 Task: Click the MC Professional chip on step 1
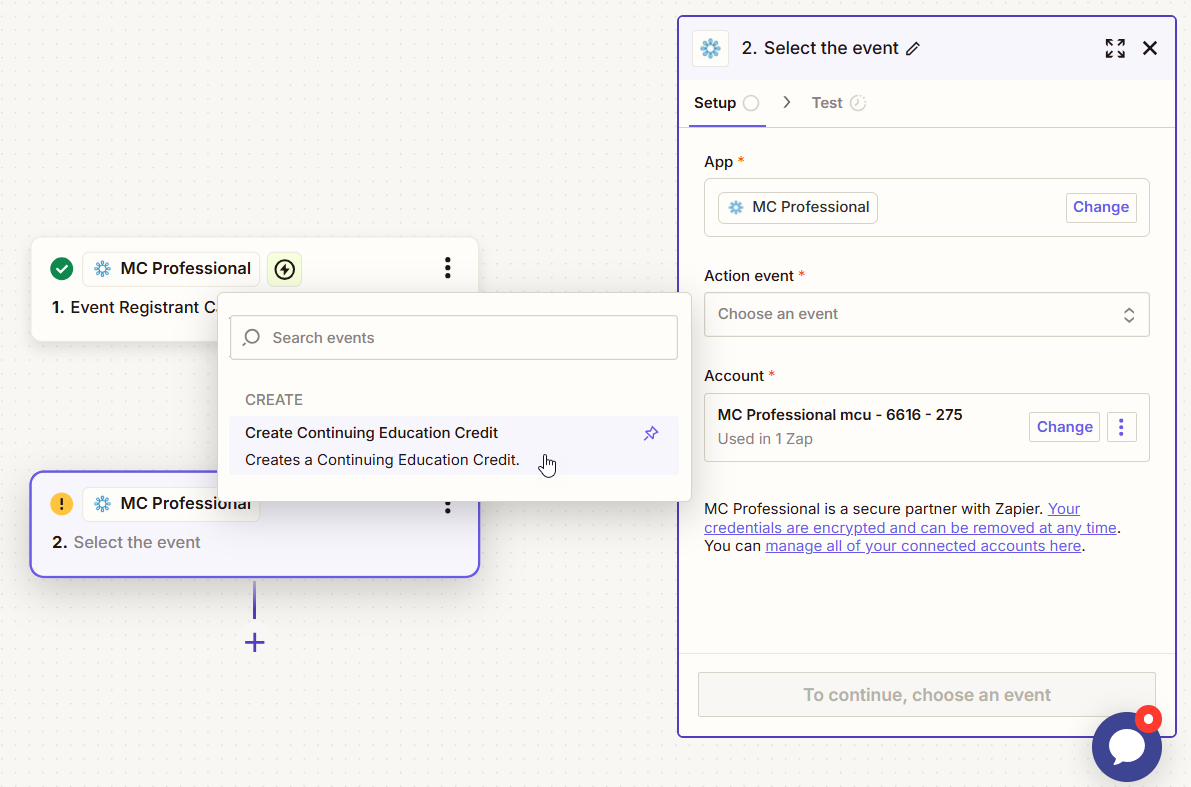tap(171, 269)
